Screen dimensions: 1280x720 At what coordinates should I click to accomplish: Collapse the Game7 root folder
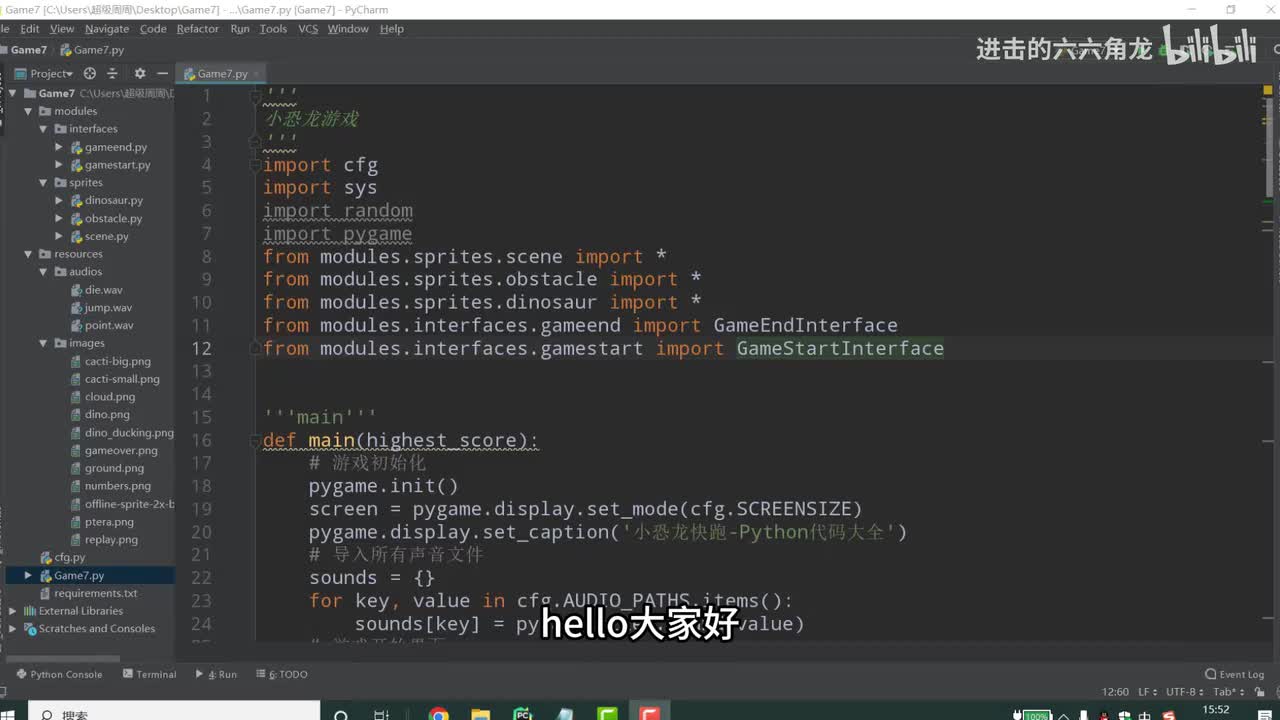click(x=13, y=93)
